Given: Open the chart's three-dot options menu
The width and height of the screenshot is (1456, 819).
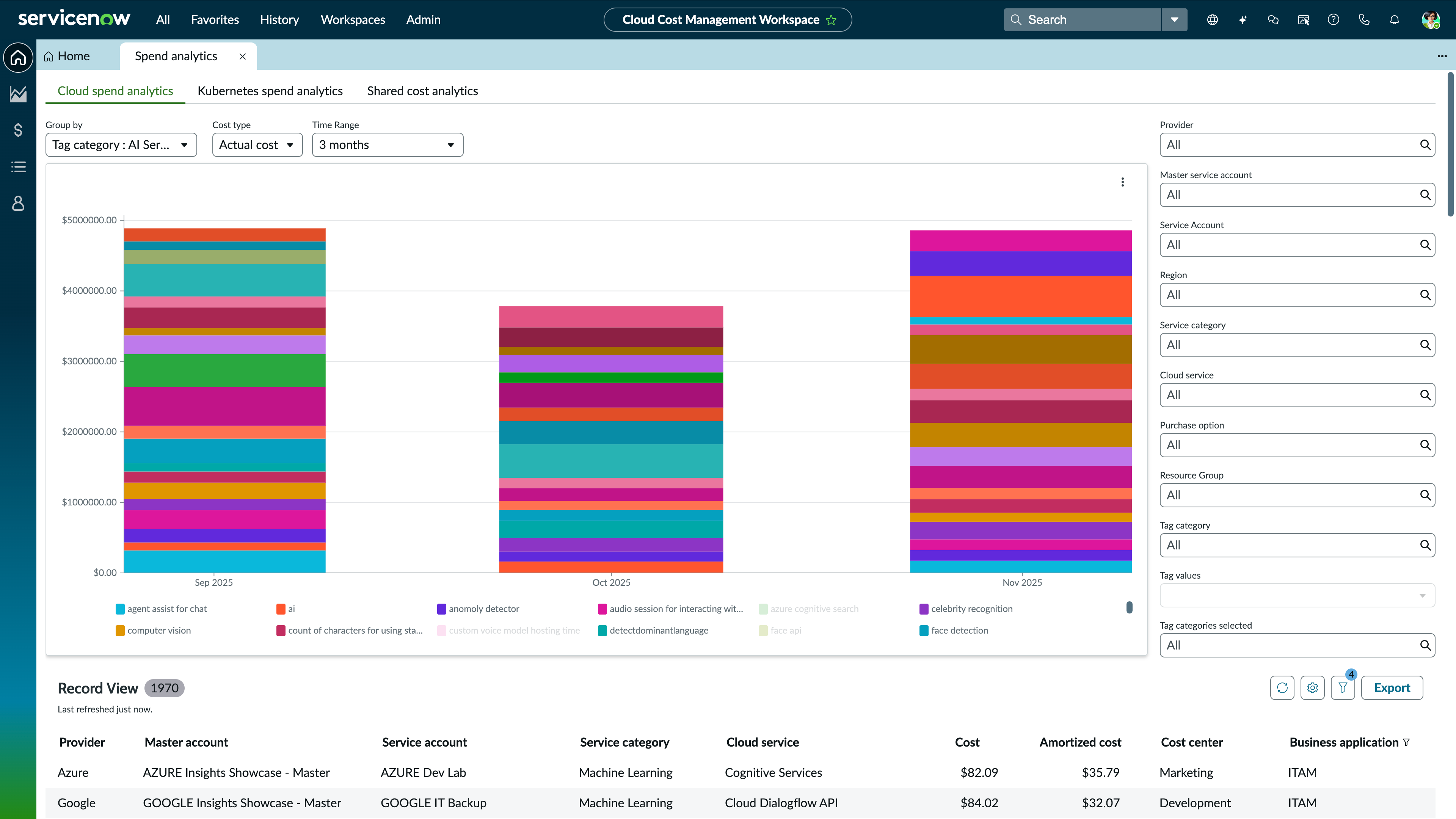Looking at the screenshot, I should pyautogui.click(x=1122, y=182).
